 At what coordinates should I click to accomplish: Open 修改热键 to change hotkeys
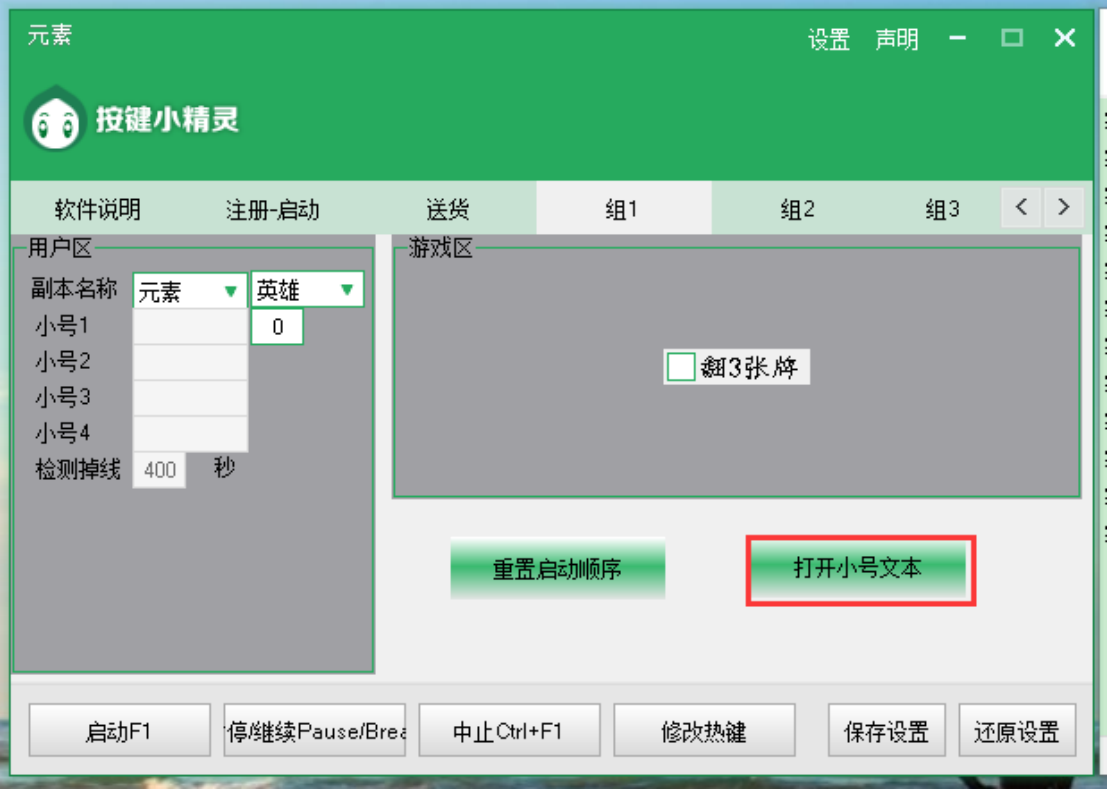click(x=703, y=731)
